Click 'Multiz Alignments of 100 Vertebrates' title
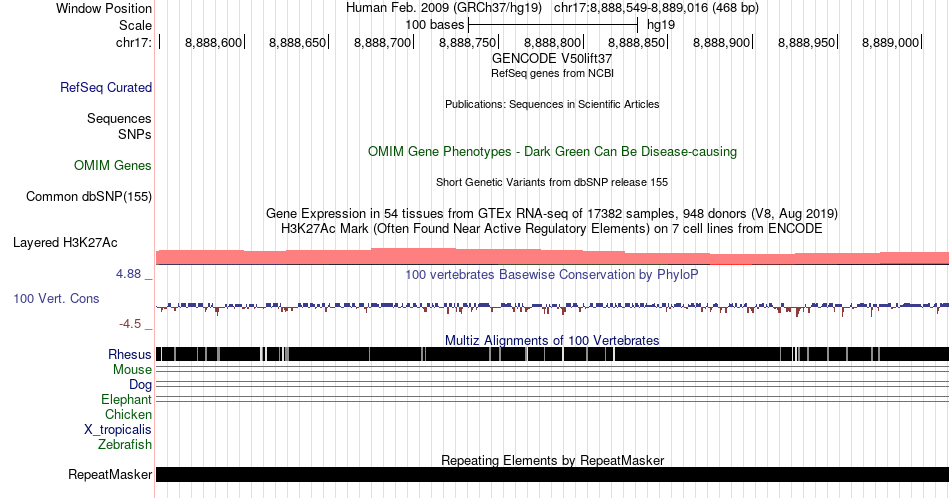950x498 pixels. [x=552, y=340]
